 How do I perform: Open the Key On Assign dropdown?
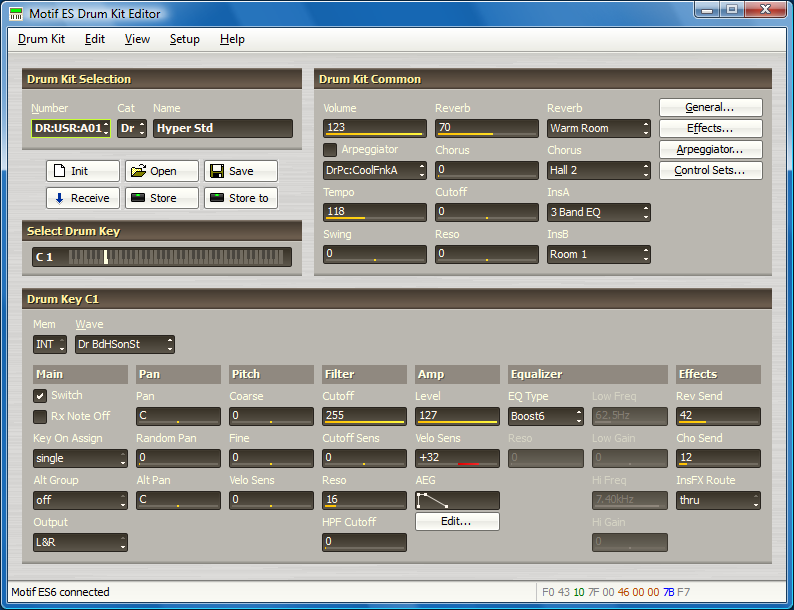click(80, 458)
